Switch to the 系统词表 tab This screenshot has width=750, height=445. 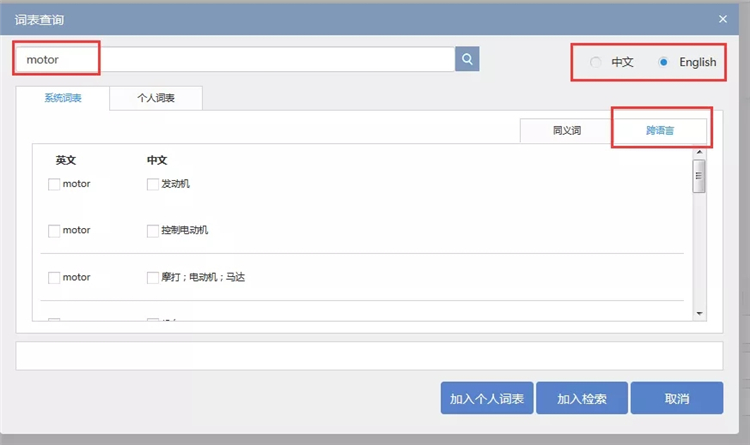coord(62,98)
